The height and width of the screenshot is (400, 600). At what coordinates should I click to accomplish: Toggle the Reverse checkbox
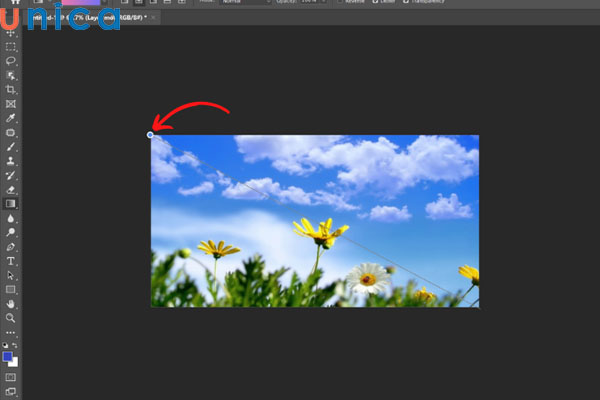click(340, 2)
